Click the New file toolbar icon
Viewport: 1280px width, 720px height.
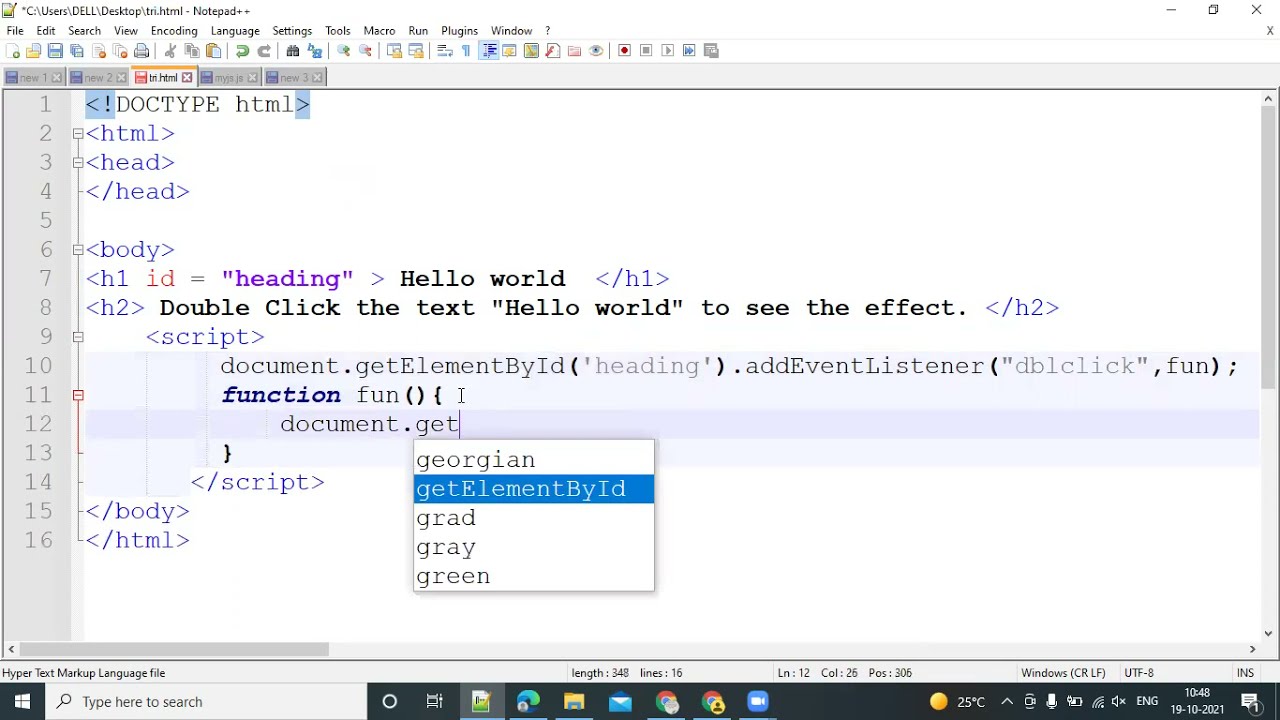(13, 51)
